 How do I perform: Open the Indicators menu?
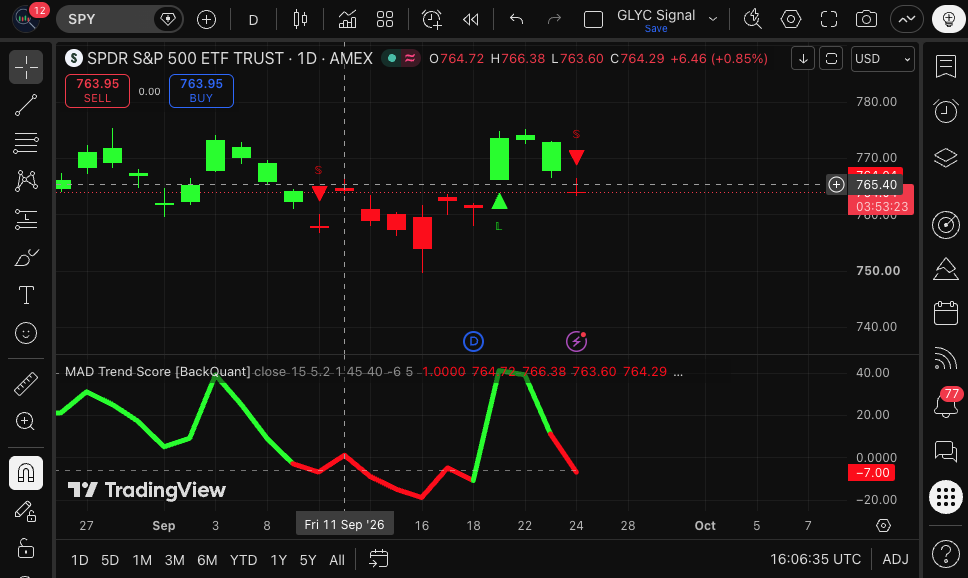(x=347, y=20)
